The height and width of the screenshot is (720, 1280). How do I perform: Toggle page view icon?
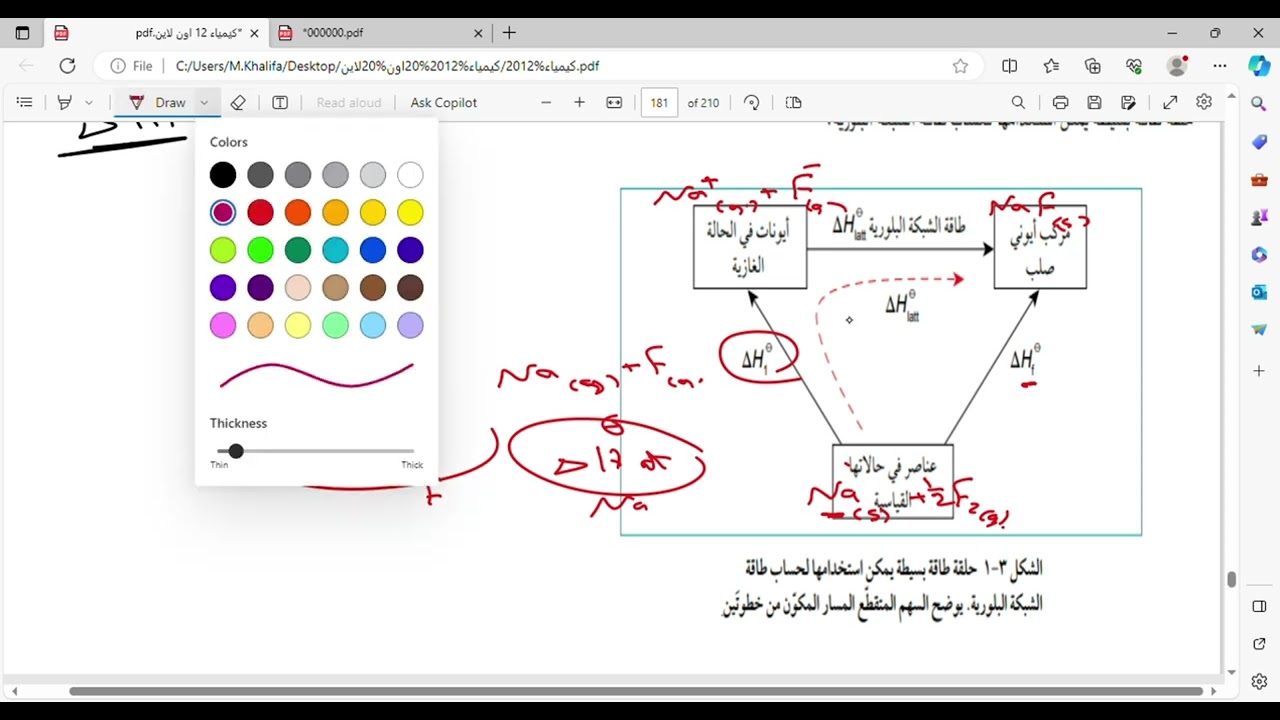794,102
